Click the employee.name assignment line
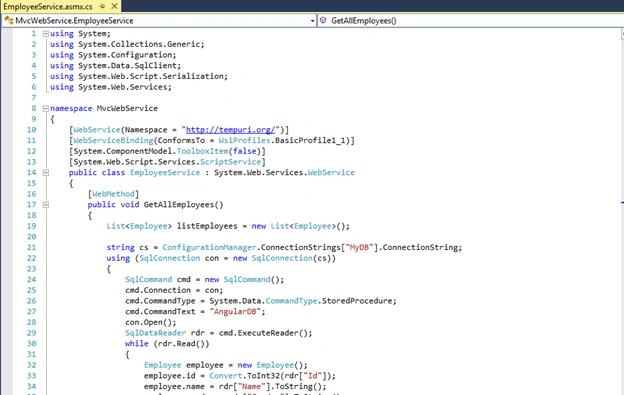Image resolution: width=624 pixels, height=395 pixels. click(235, 387)
